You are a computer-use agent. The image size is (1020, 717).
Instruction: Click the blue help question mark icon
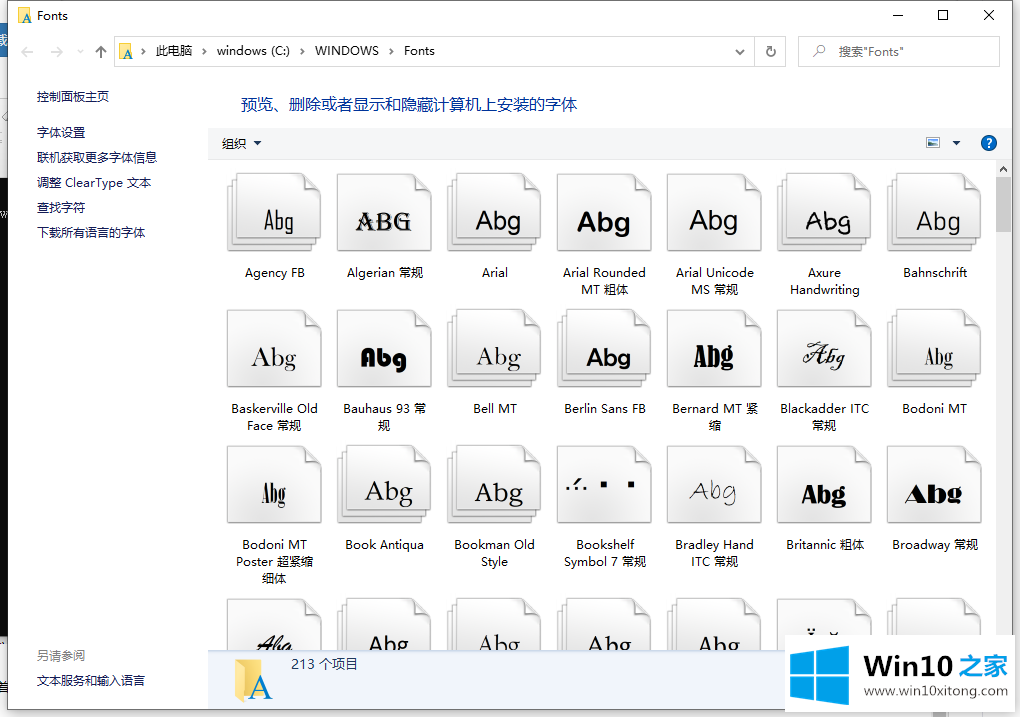(x=988, y=143)
